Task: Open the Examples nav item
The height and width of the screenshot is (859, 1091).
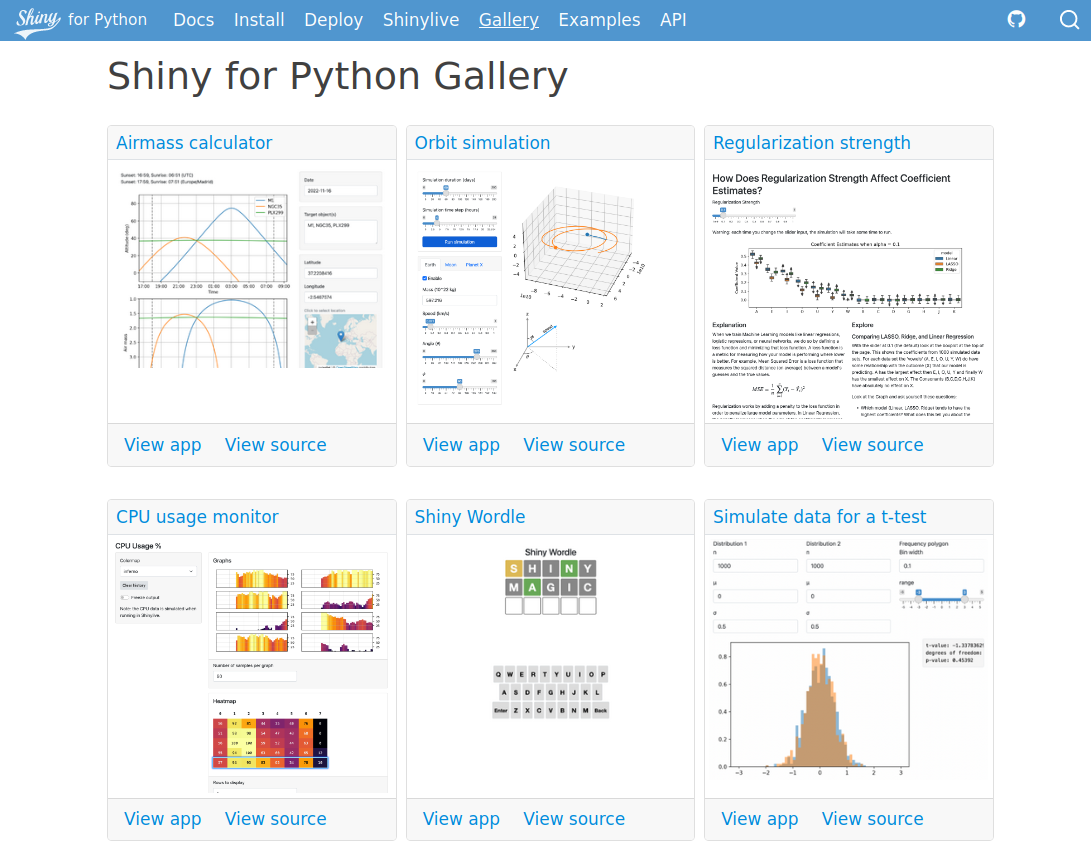Action: coord(599,19)
